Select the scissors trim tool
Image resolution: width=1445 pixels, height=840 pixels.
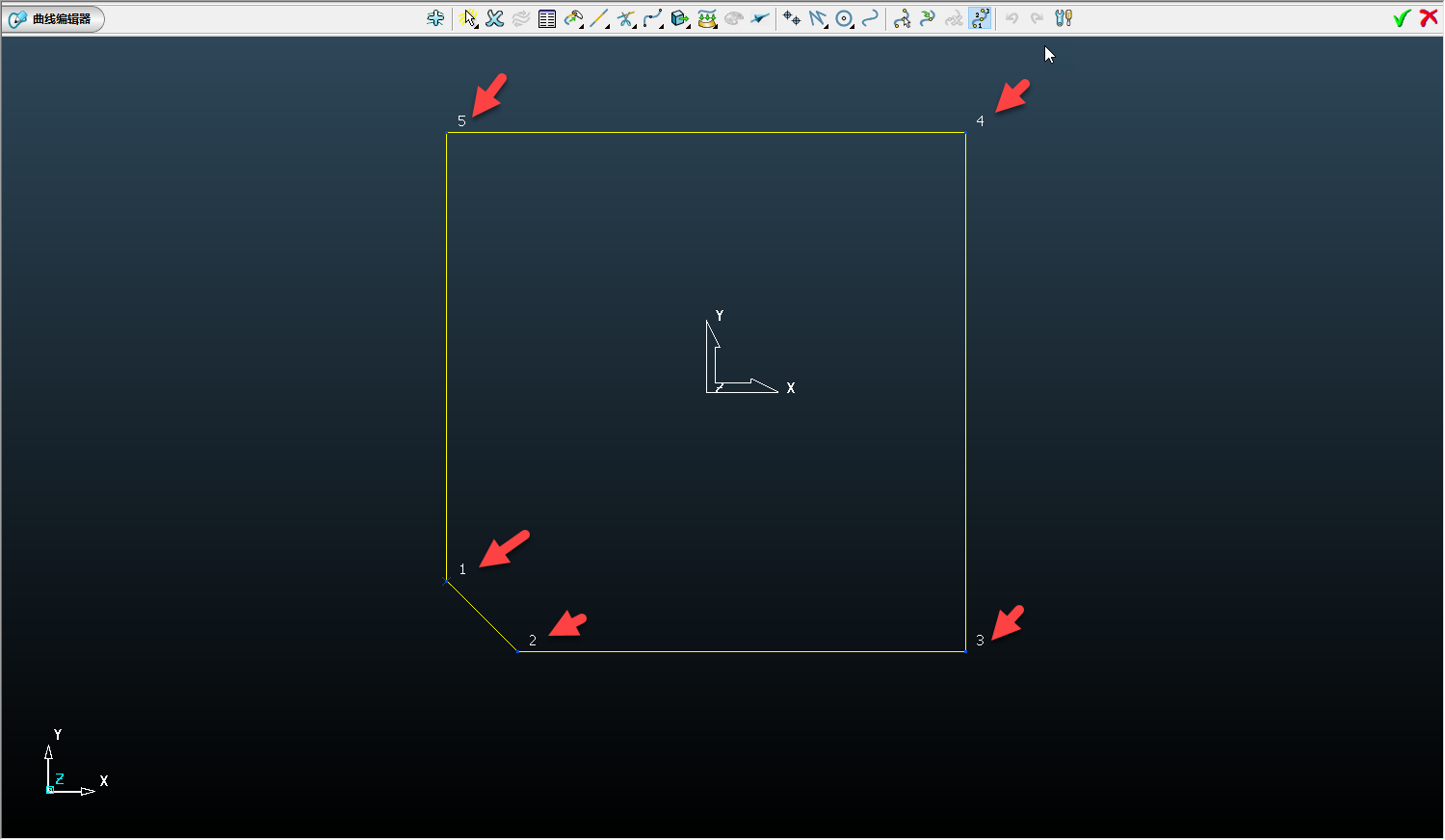coord(624,17)
